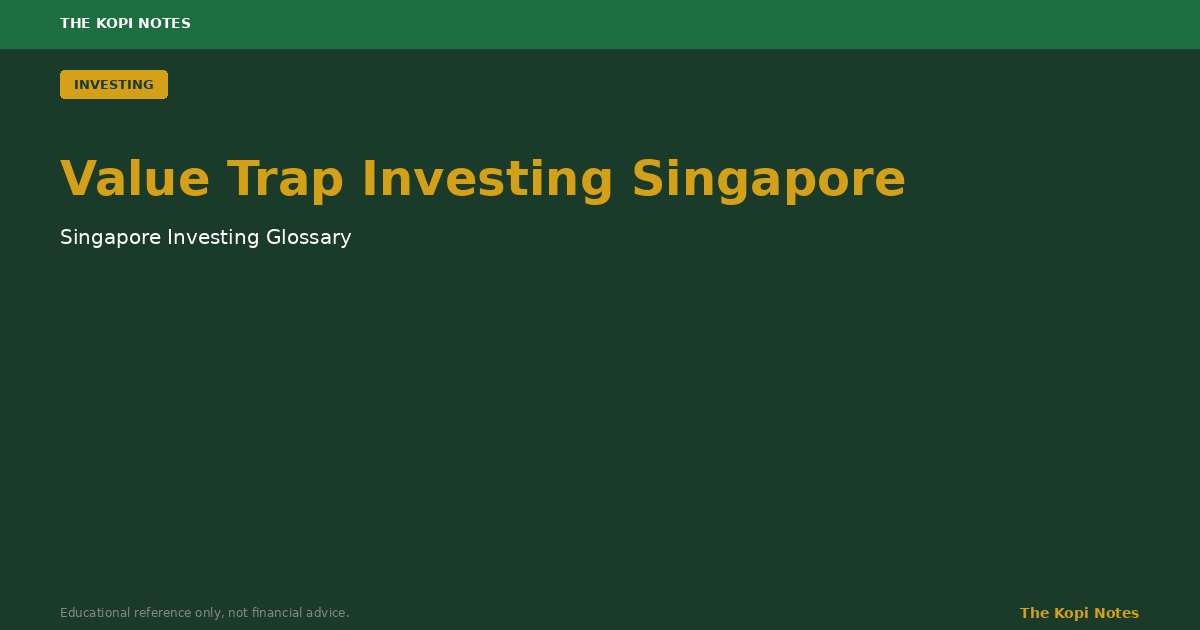The height and width of the screenshot is (630, 1200).
Task: Click the Singapore Investing Glossary subtitle
Action: point(206,238)
